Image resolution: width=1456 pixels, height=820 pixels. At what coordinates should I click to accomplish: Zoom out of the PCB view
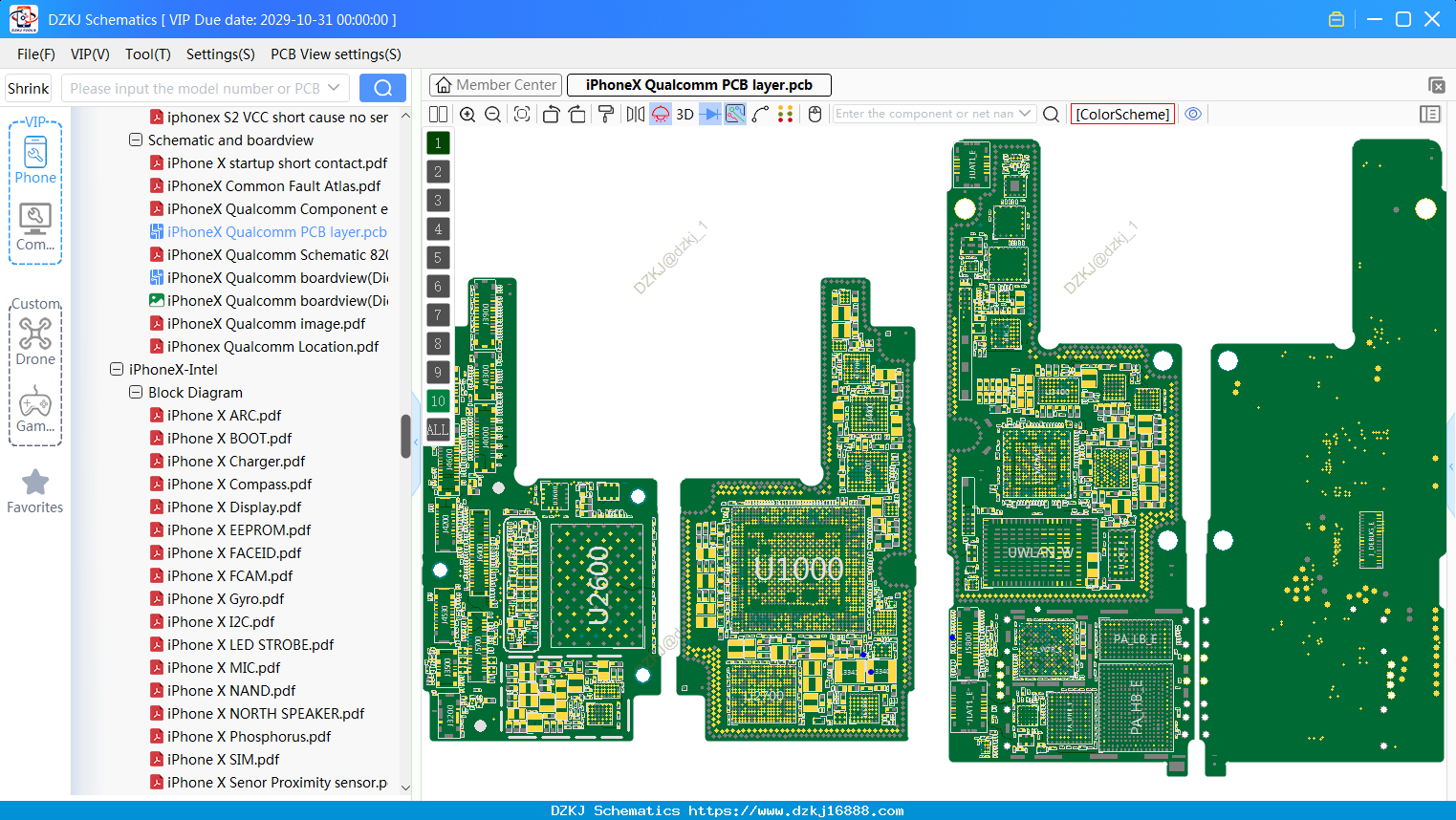coord(493,114)
